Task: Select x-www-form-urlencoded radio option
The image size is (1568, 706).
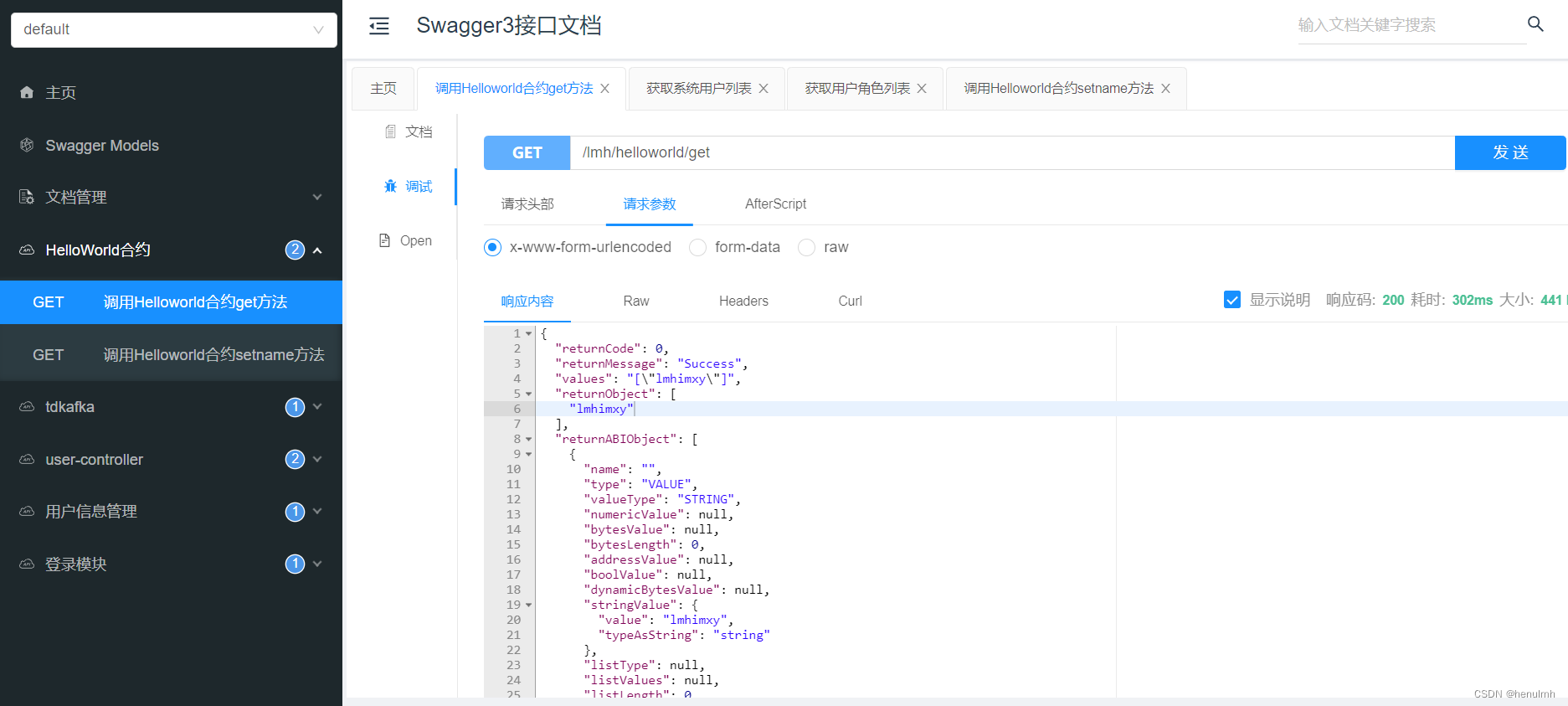Action: coord(492,247)
